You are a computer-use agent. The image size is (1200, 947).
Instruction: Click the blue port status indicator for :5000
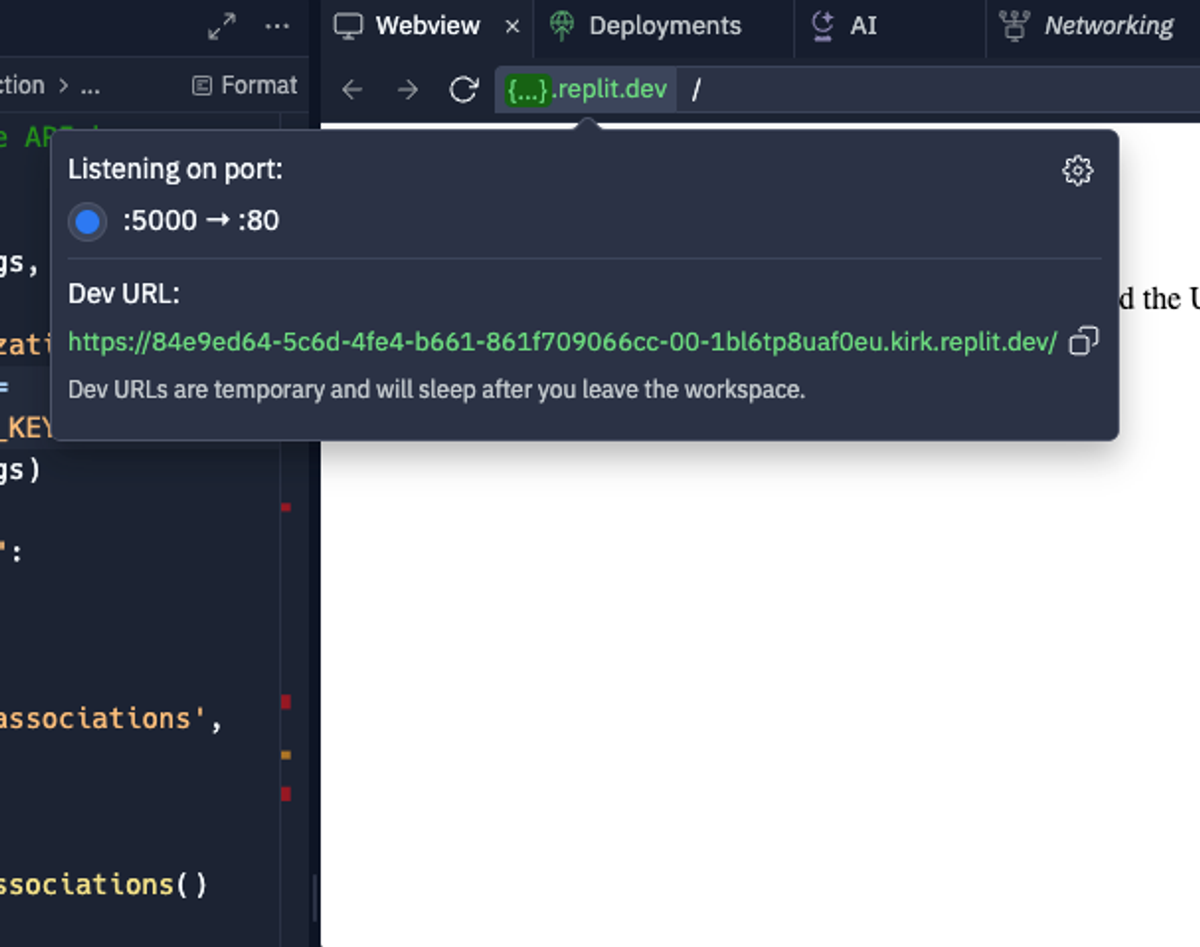[x=87, y=221]
